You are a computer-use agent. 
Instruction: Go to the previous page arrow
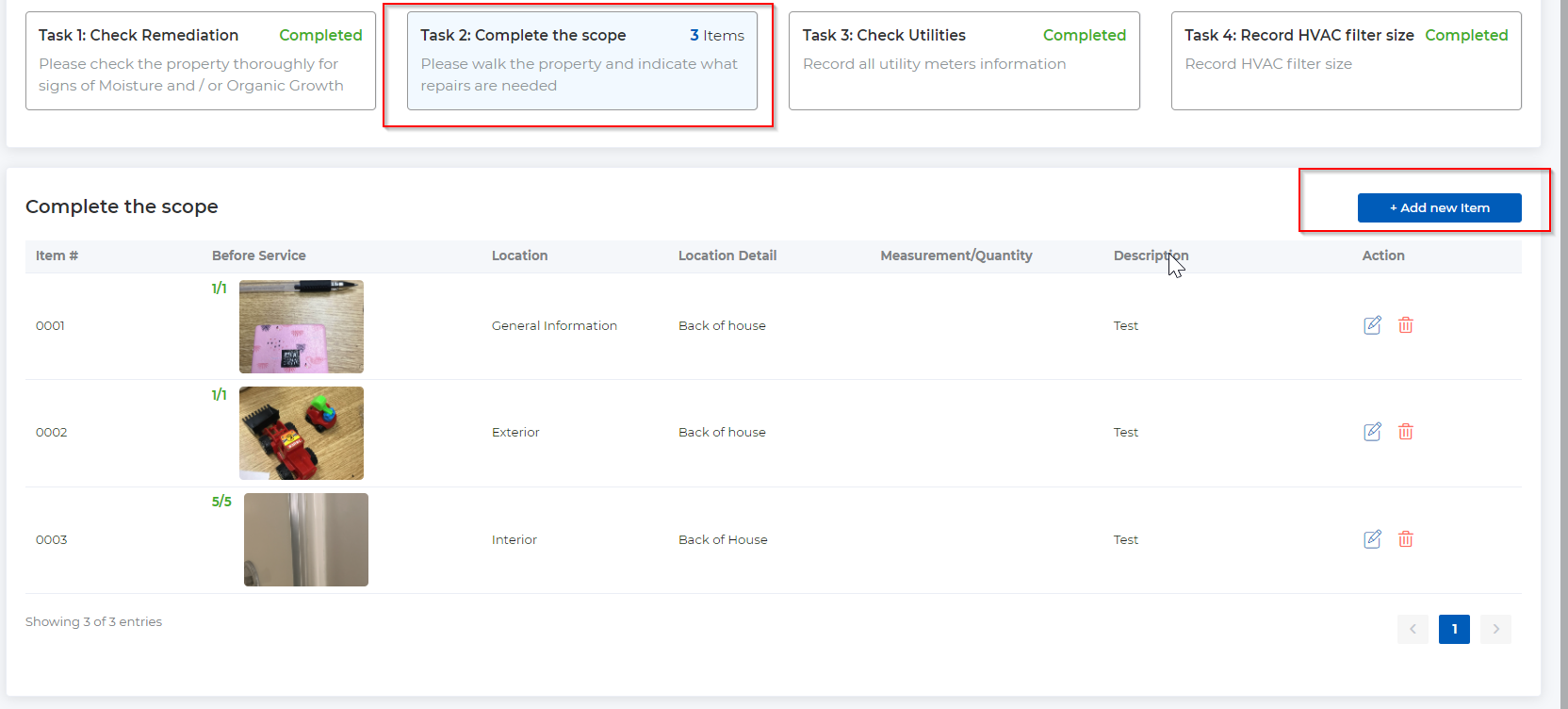1413,629
